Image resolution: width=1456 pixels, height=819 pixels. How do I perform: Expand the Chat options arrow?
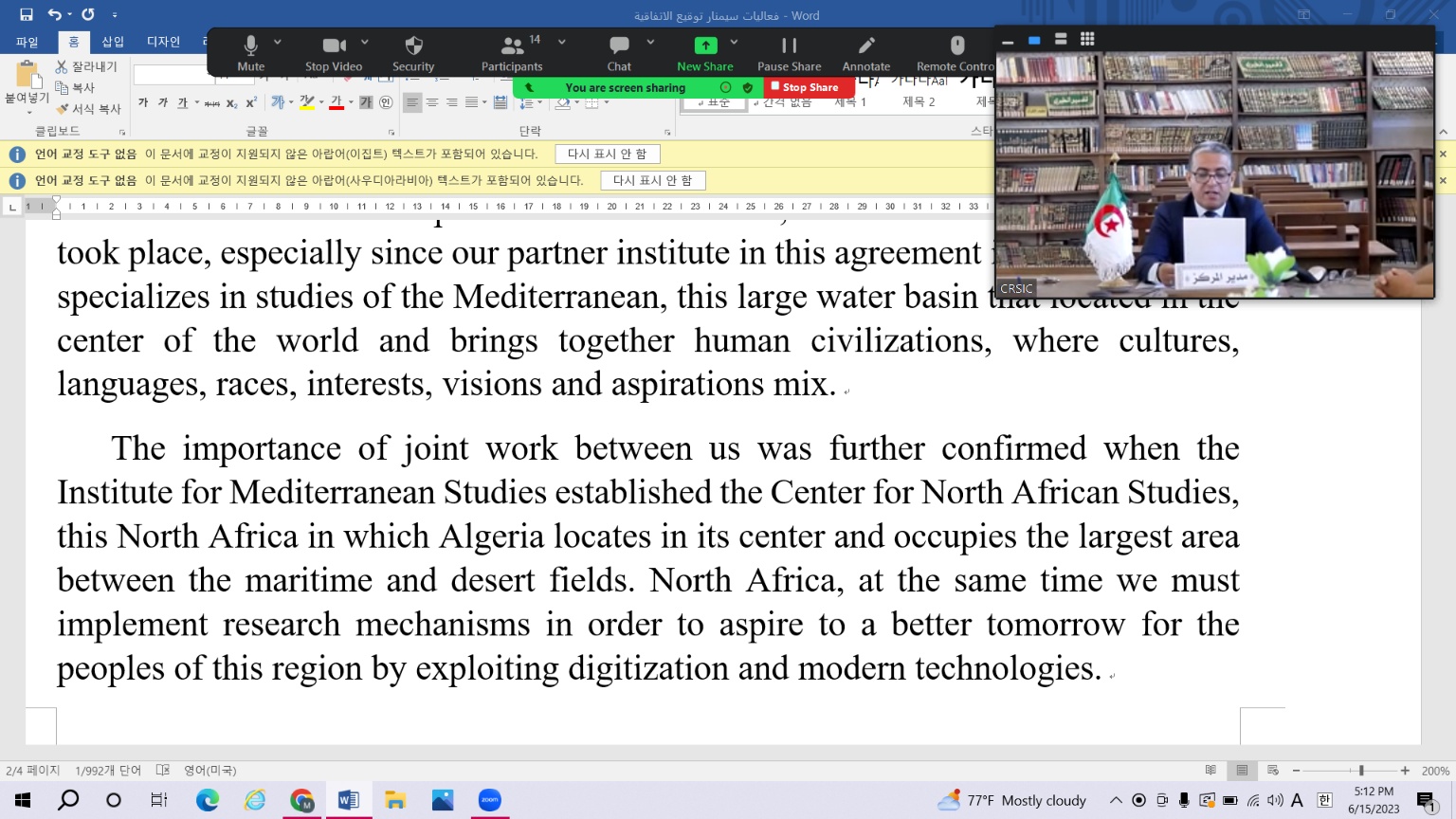pyautogui.click(x=650, y=42)
